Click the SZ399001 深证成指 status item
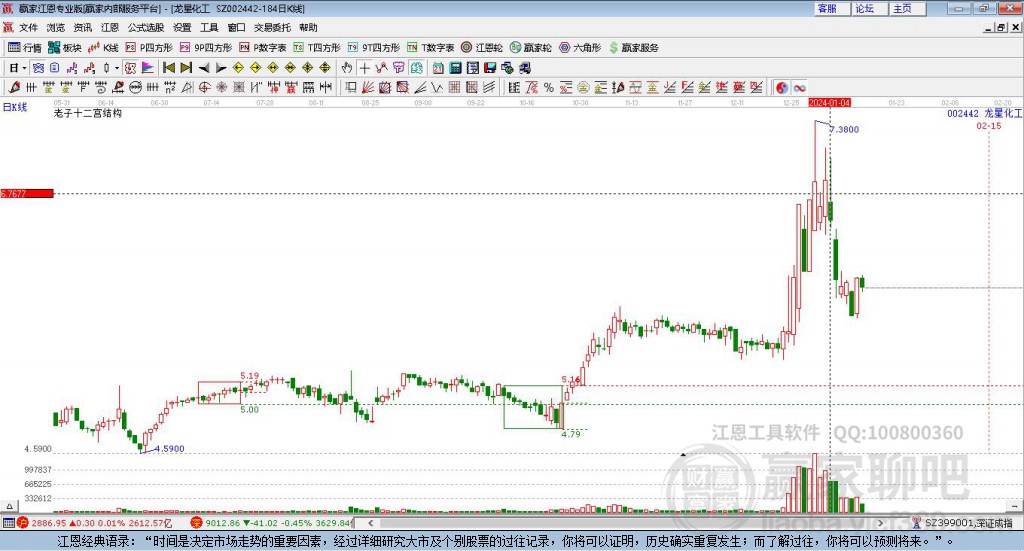The width and height of the screenshot is (1024, 551). [x=963, y=523]
